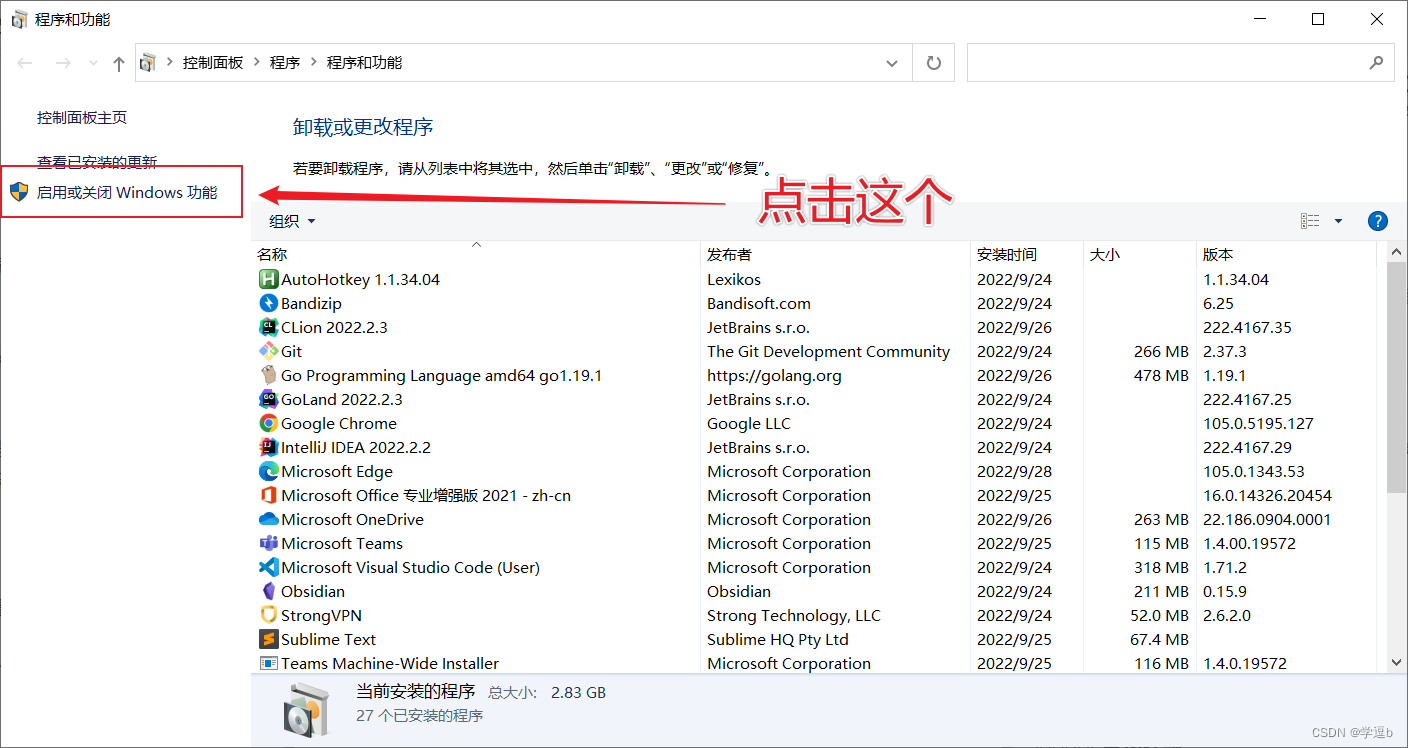
Task: Click the Microsoft Office icon in list
Action: tap(268, 496)
